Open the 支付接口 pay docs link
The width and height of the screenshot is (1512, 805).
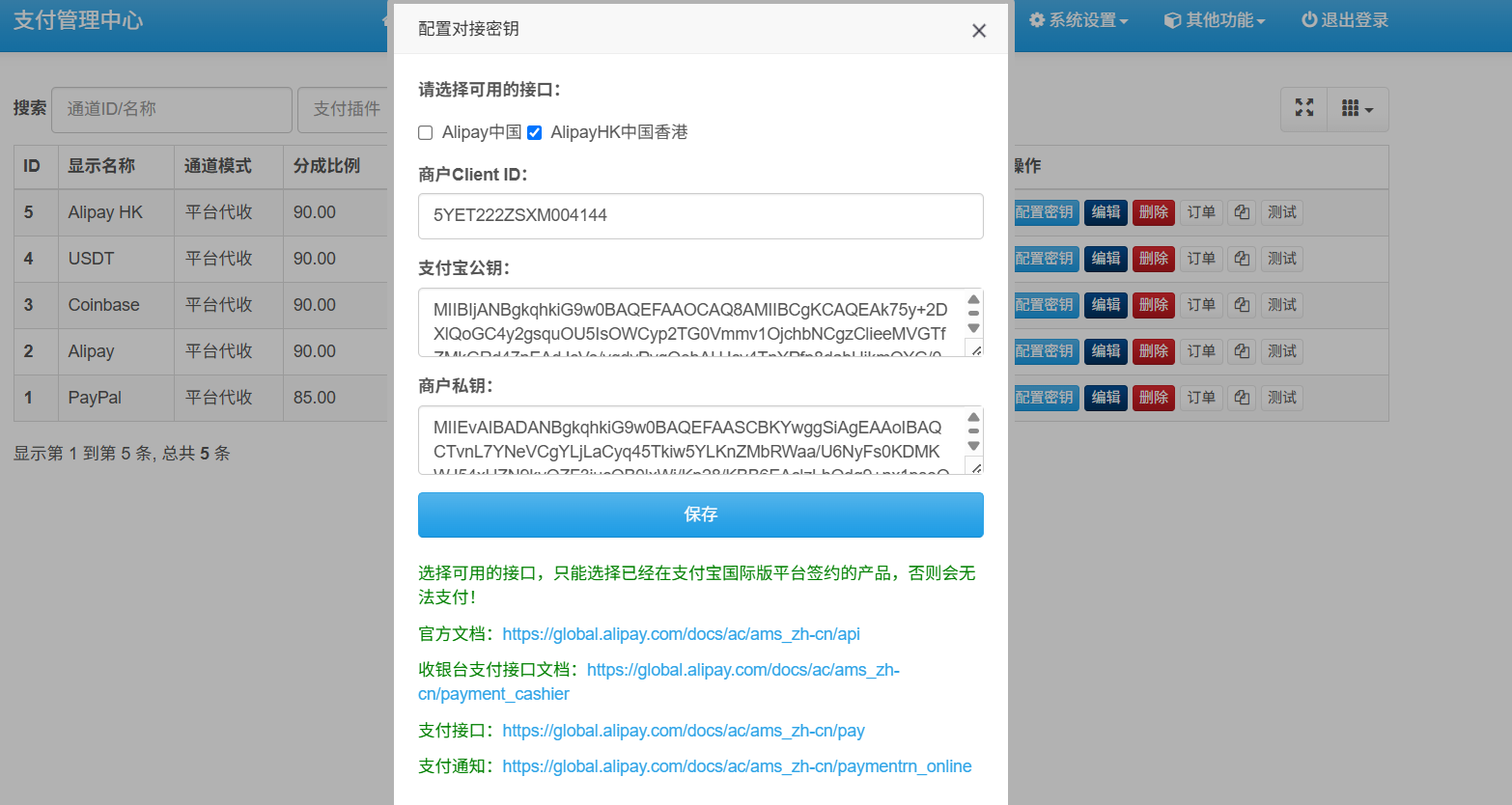[684, 731]
